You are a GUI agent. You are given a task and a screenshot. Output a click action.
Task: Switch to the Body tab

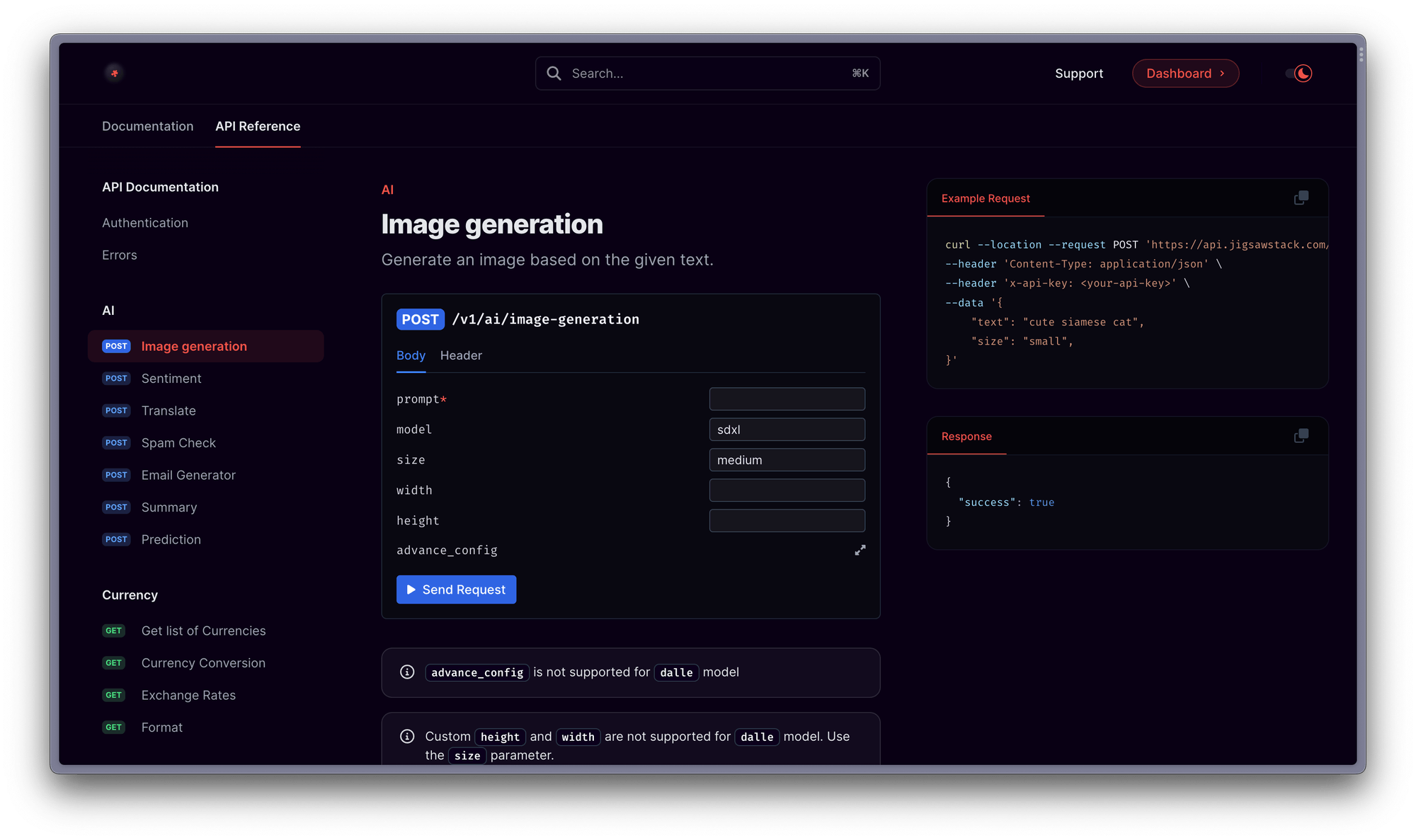coord(411,355)
